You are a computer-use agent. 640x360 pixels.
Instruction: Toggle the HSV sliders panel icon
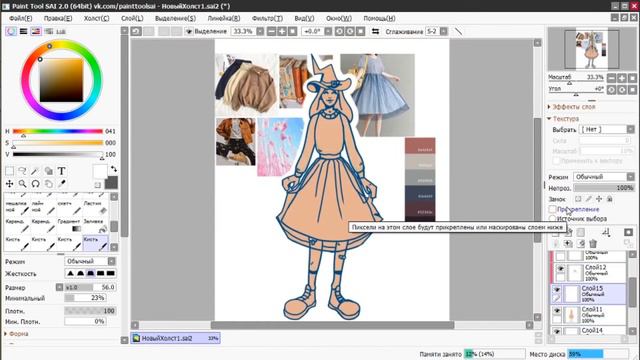click(x=36, y=31)
